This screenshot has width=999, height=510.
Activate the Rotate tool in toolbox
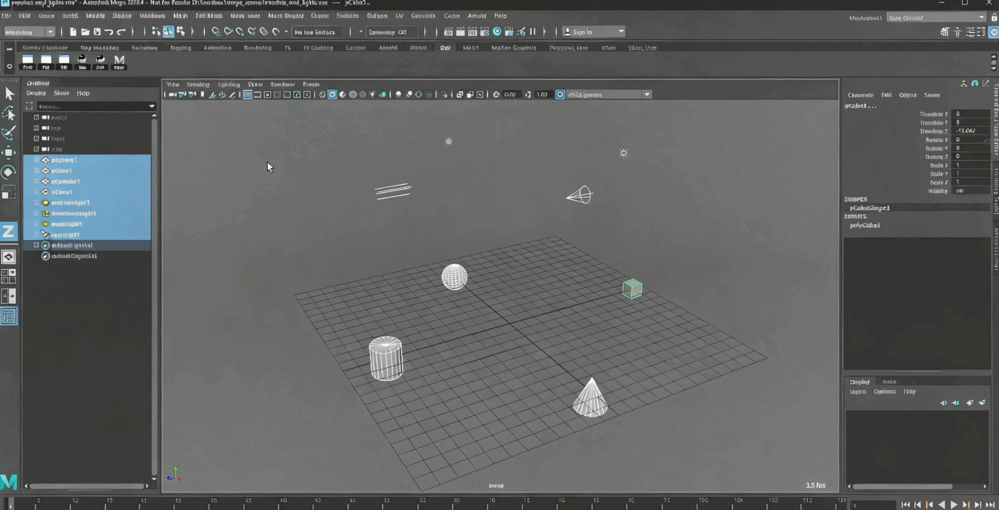[x=9, y=172]
